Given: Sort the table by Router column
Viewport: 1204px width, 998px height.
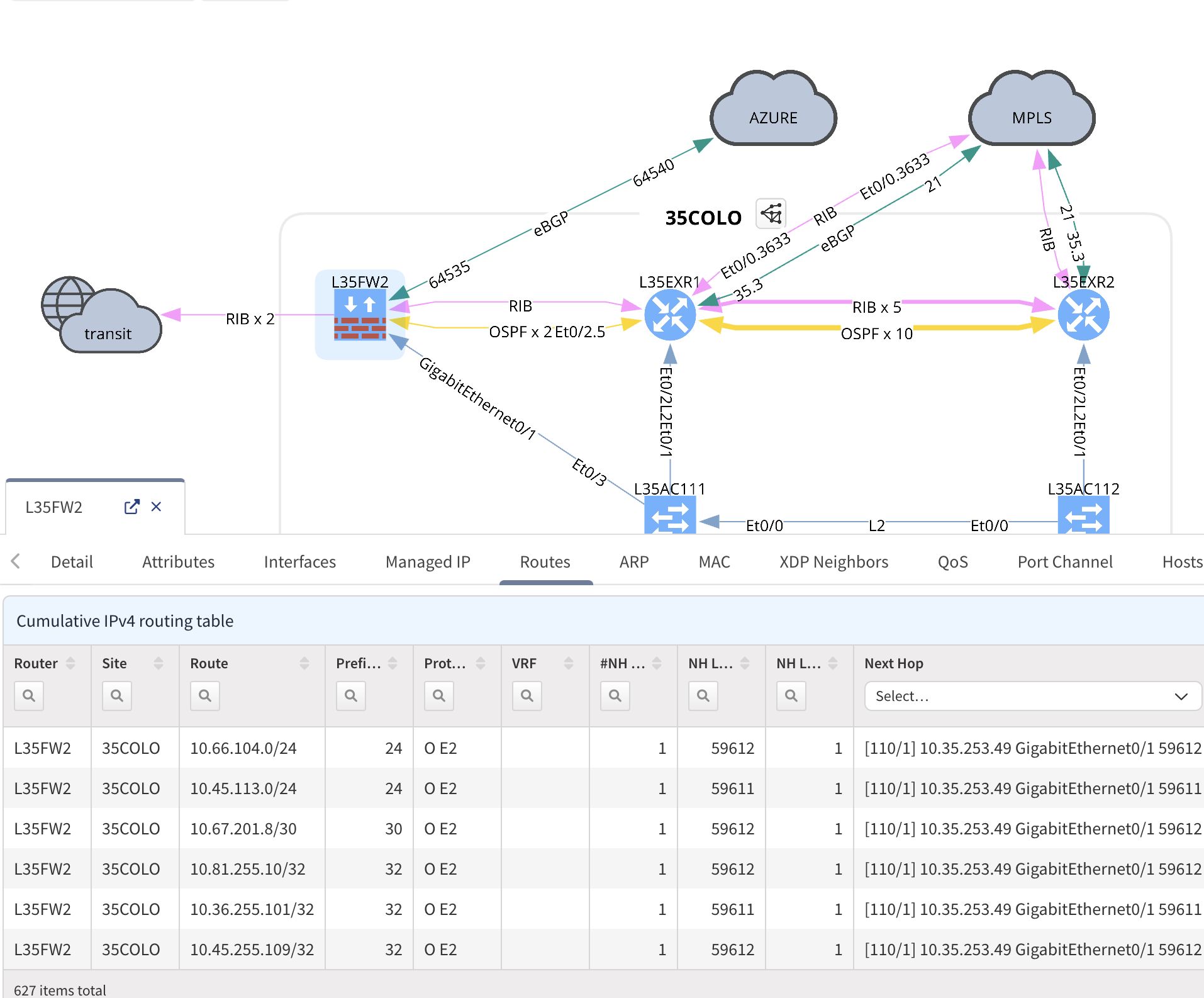Looking at the screenshot, I should click(x=70, y=663).
